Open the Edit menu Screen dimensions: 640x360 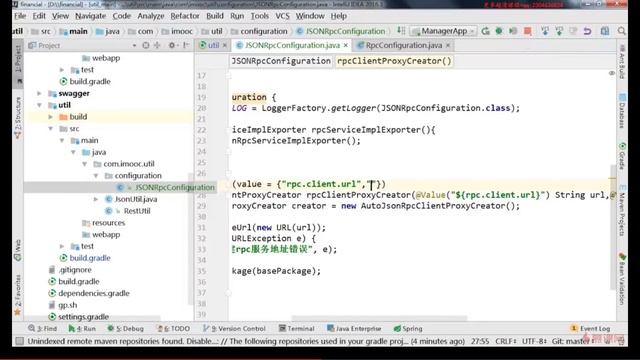click(x=39, y=16)
